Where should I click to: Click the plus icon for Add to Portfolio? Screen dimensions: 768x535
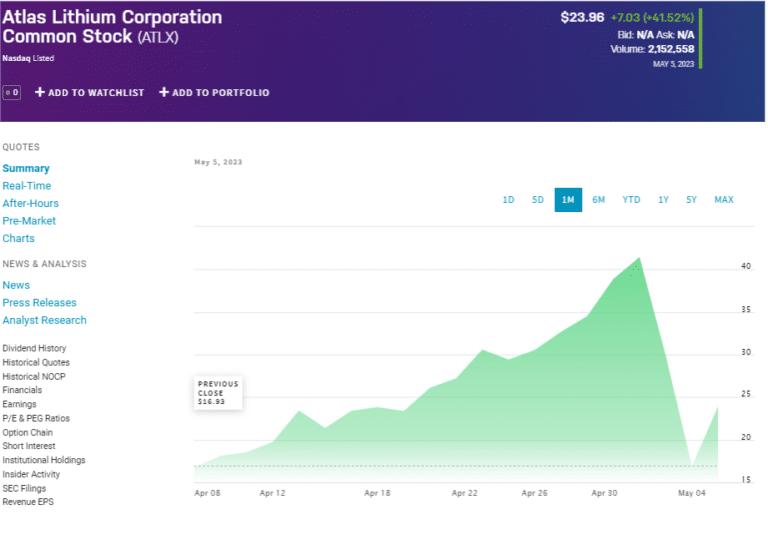click(x=164, y=93)
